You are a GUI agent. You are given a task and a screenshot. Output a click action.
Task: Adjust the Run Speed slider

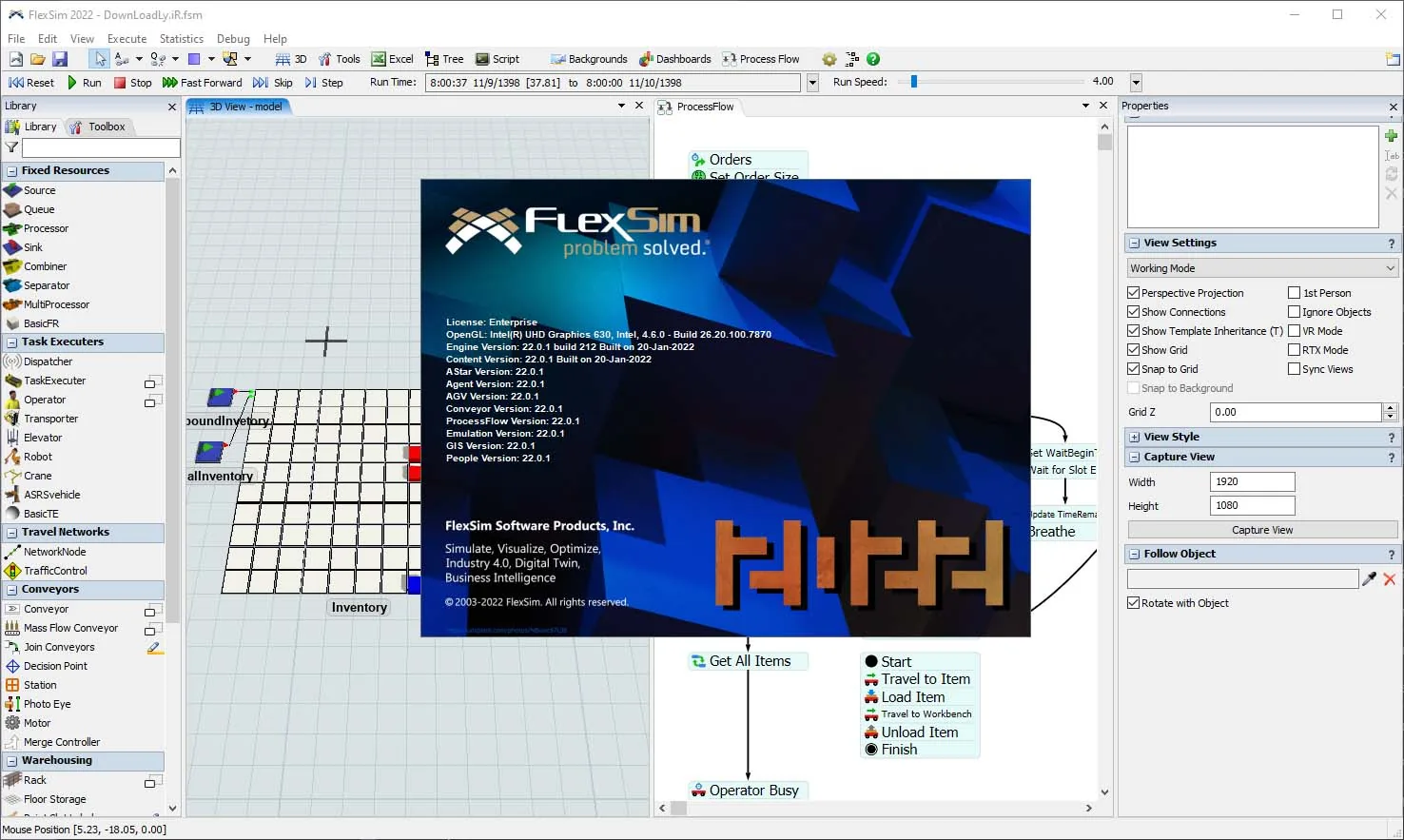(914, 82)
